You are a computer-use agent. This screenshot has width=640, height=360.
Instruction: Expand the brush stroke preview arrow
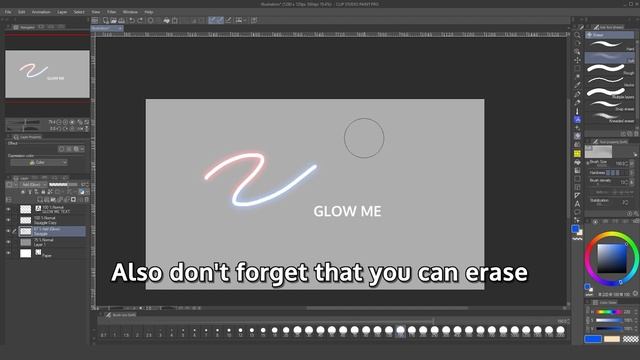(635, 154)
